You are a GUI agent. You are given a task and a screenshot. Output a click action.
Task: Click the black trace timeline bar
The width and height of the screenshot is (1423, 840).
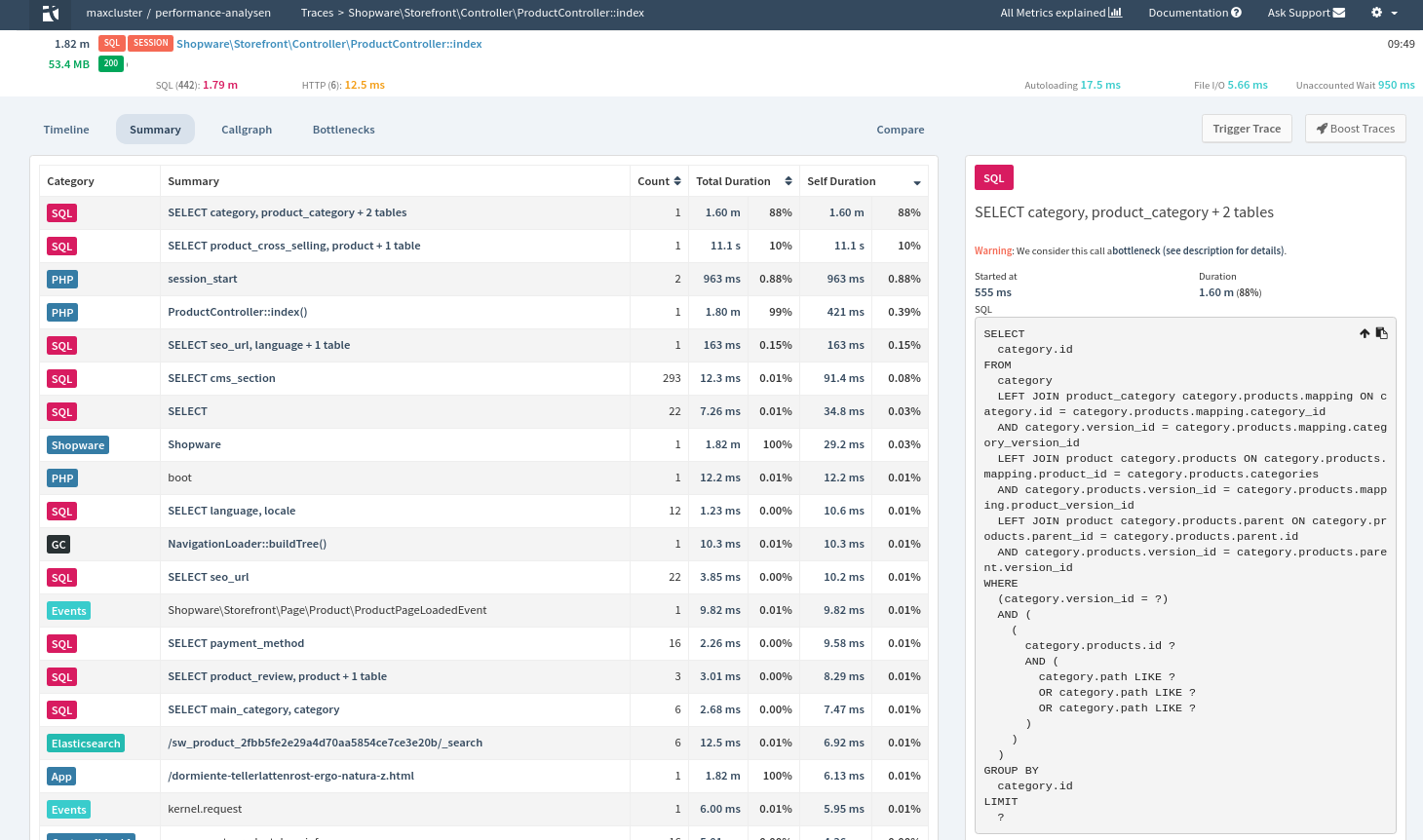coord(287,68)
